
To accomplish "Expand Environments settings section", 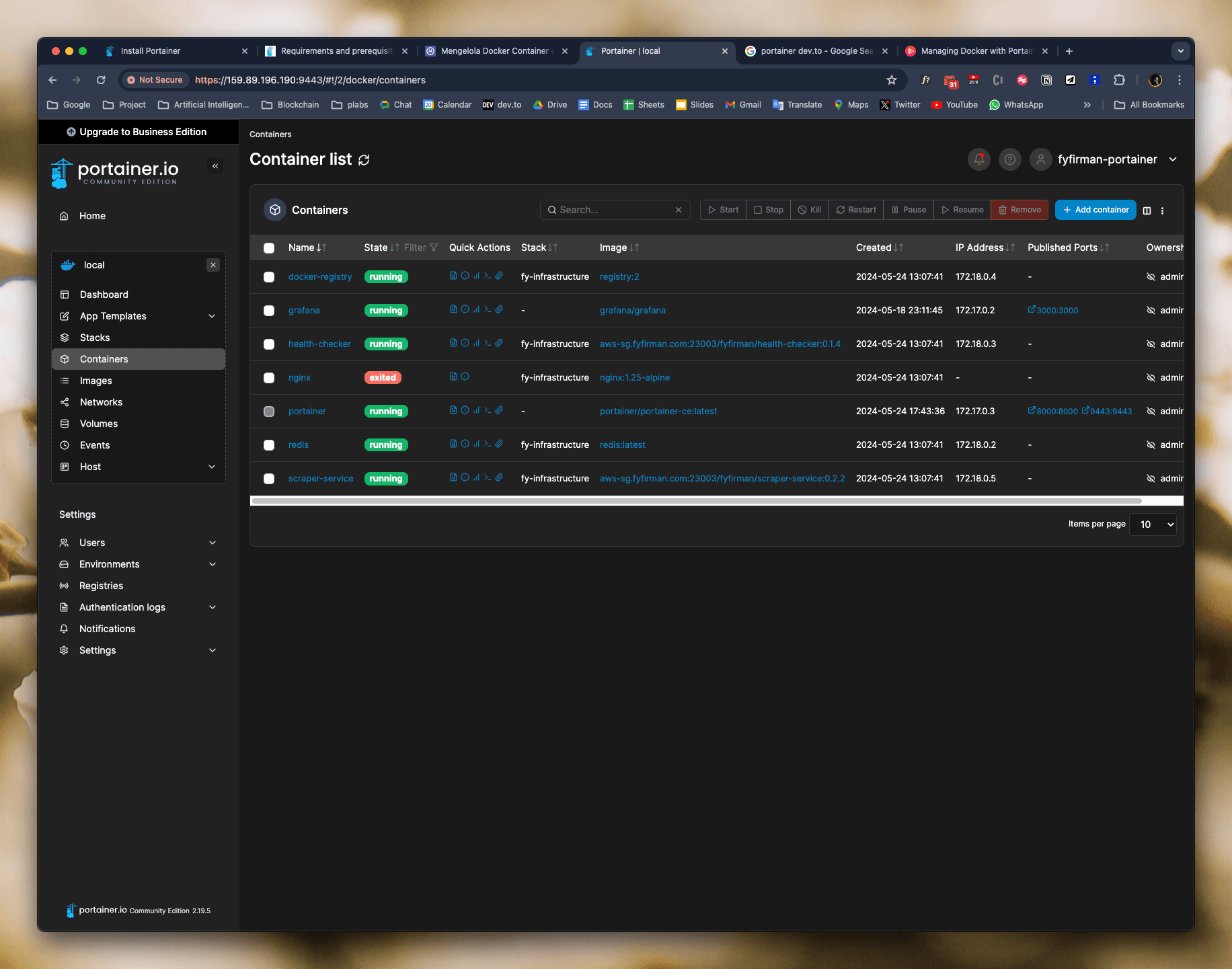I will tap(213, 564).
